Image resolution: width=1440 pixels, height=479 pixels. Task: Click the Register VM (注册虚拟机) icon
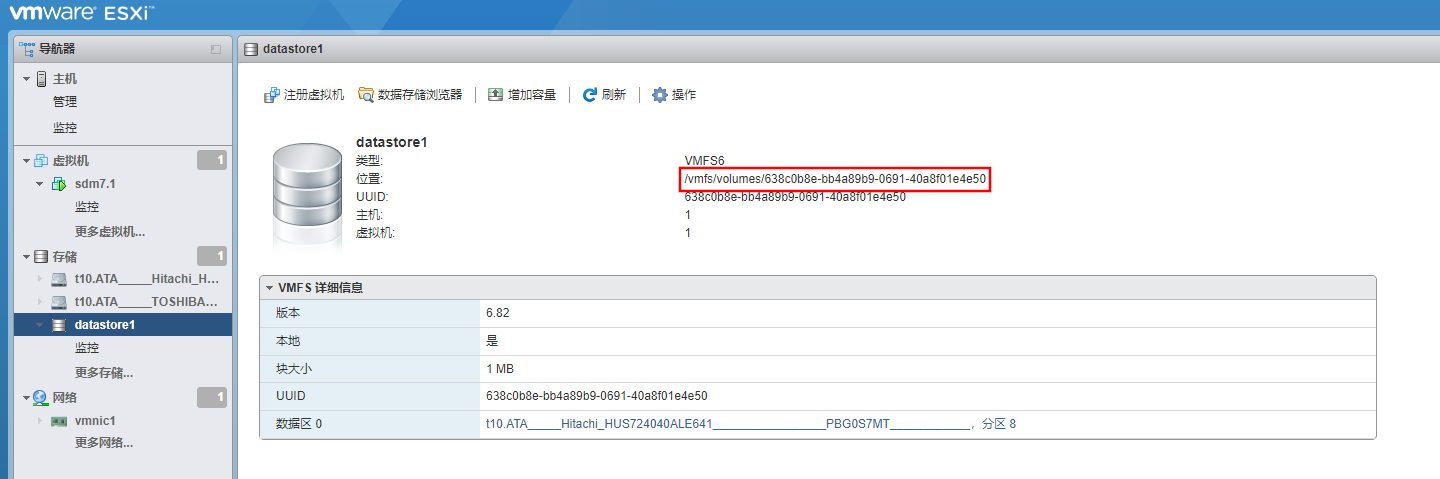pyautogui.click(x=271, y=95)
